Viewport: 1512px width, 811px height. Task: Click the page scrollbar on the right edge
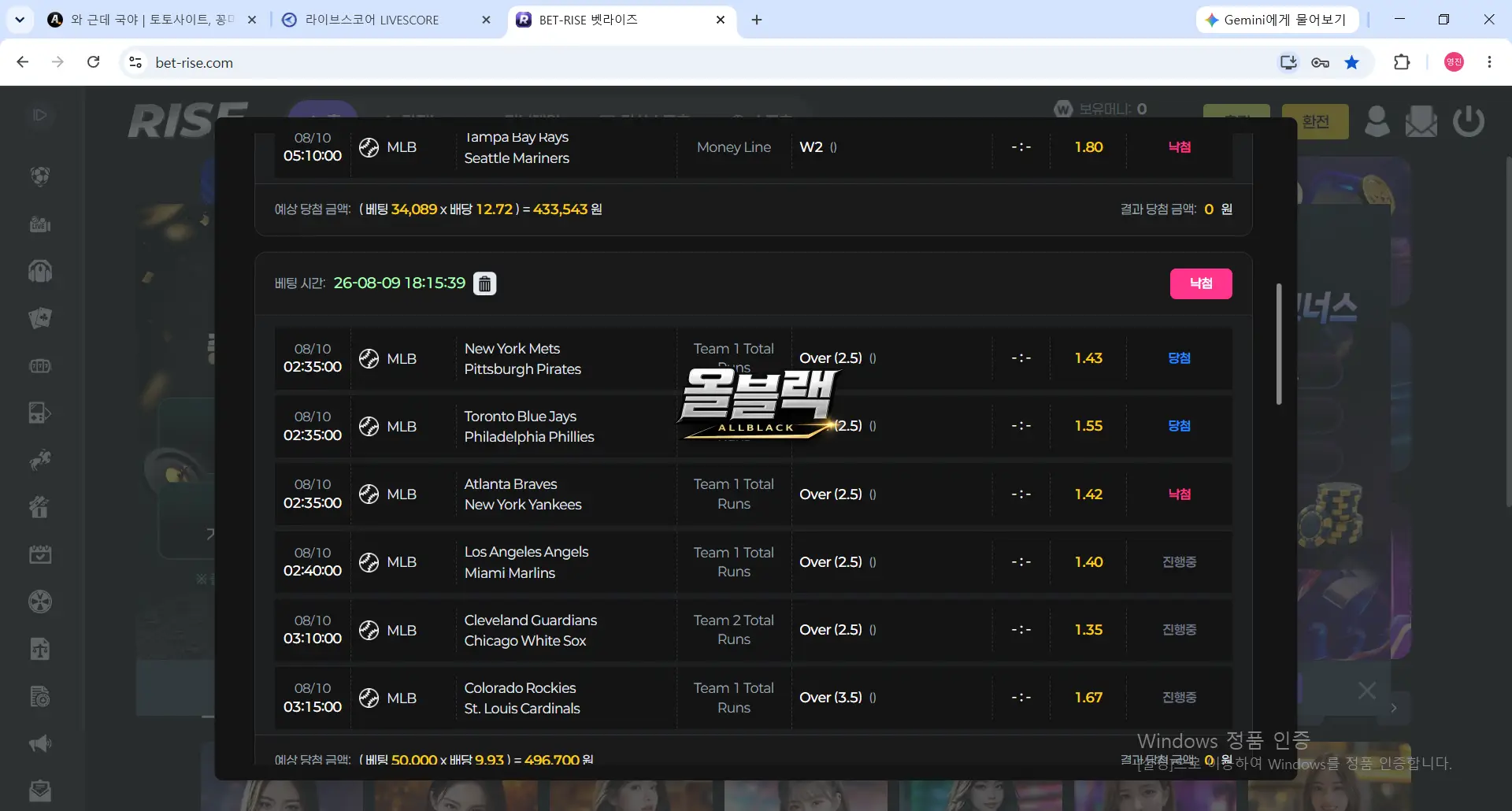[1508, 331]
